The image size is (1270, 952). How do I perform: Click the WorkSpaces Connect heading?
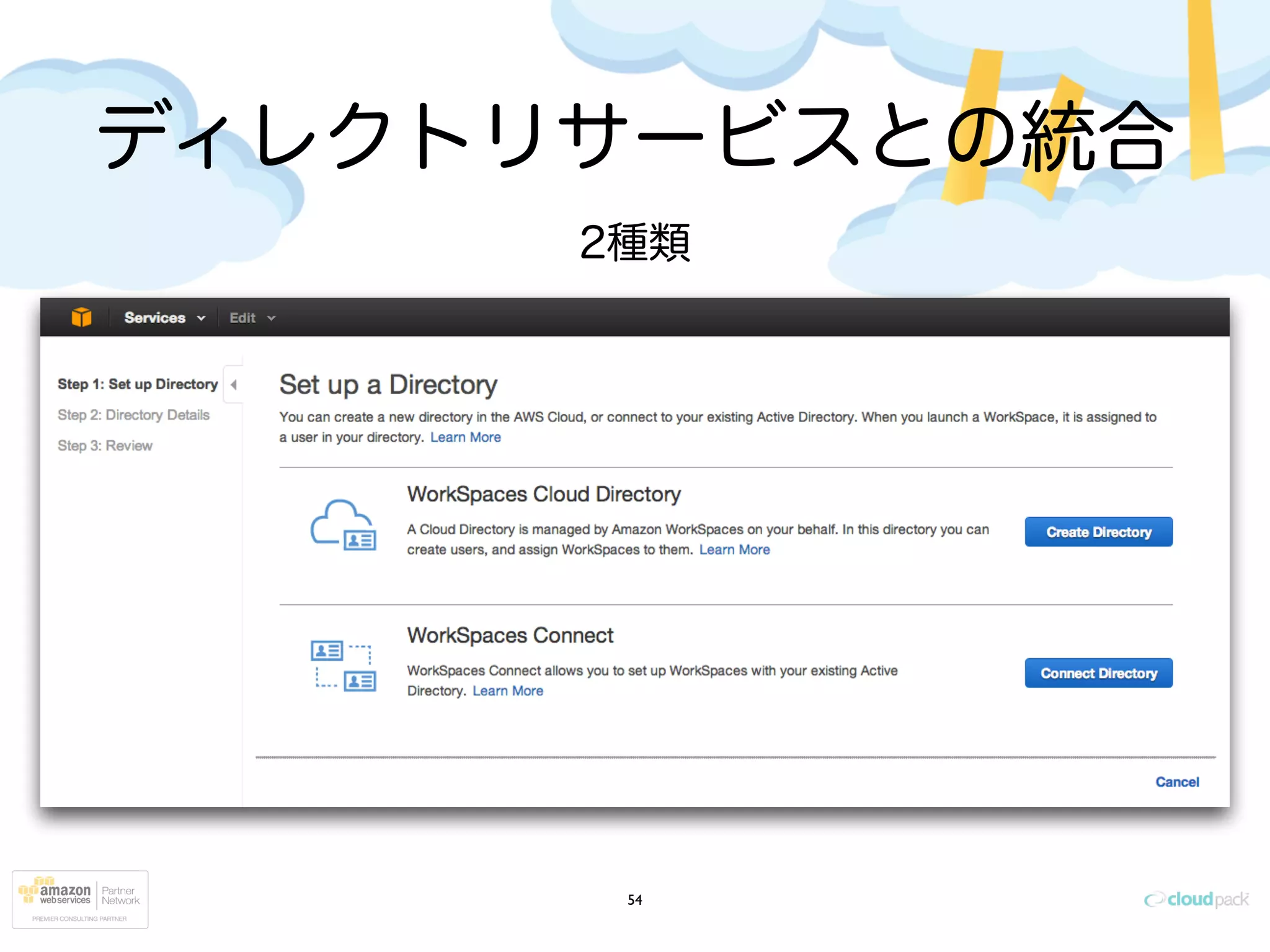[510, 635]
